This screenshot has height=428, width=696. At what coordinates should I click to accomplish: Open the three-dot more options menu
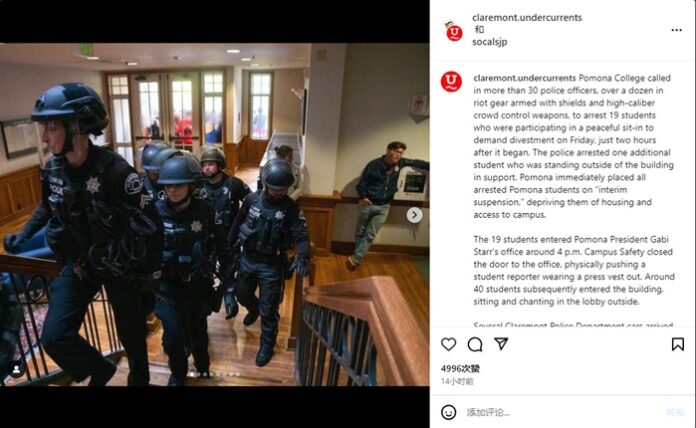[676, 30]
